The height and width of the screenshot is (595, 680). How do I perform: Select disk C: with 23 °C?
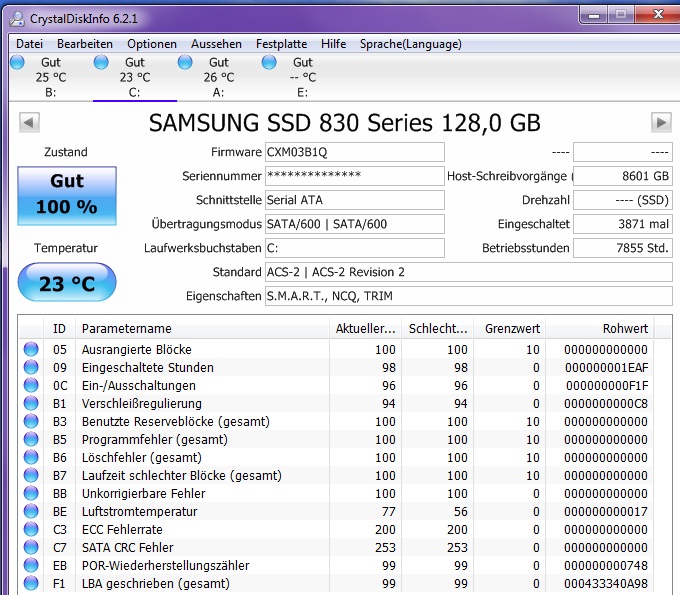(135, 77)
